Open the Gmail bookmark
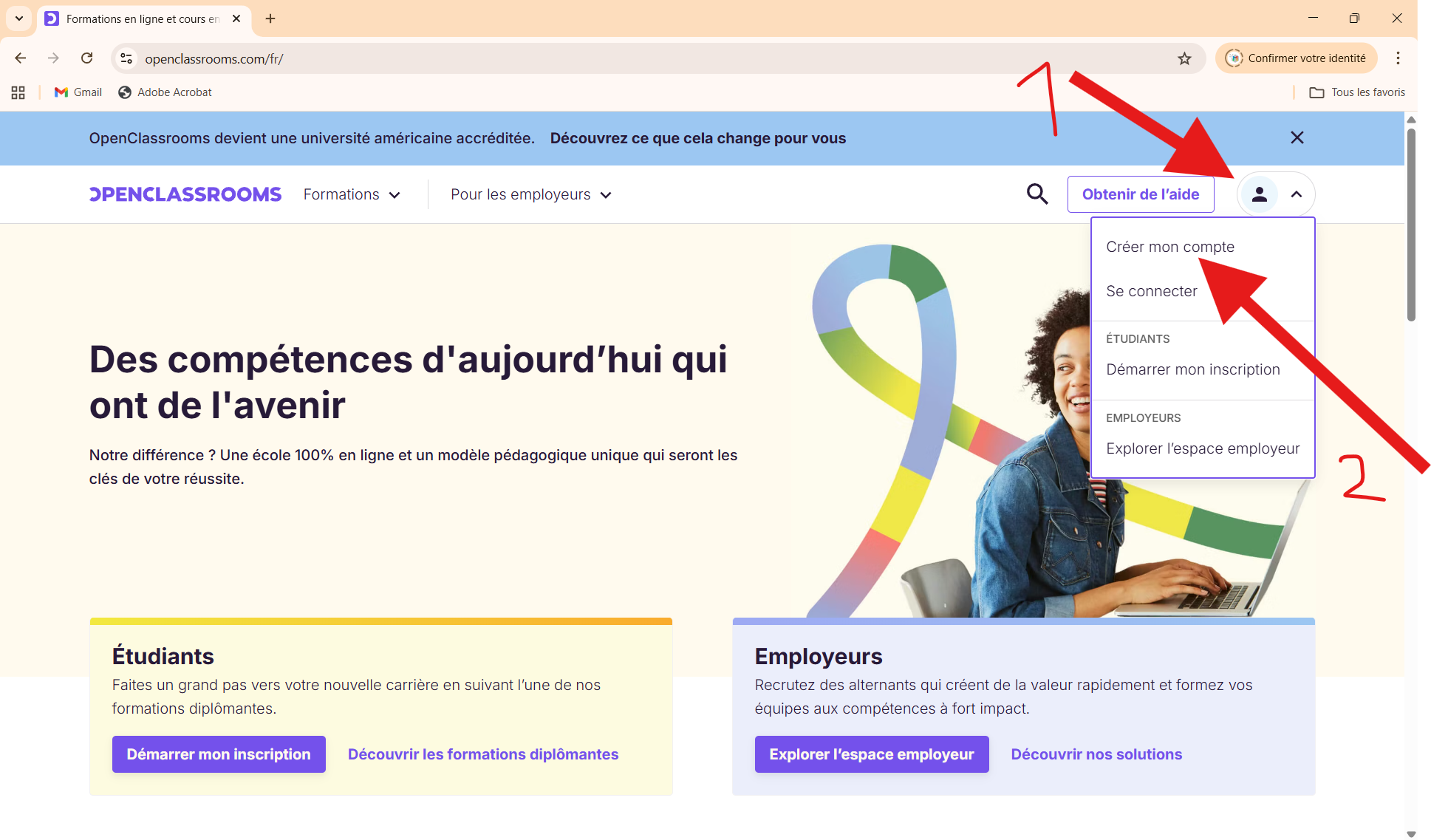This screenshot has height=840, width=1431. pyautogui.click(x=78, y=92)
